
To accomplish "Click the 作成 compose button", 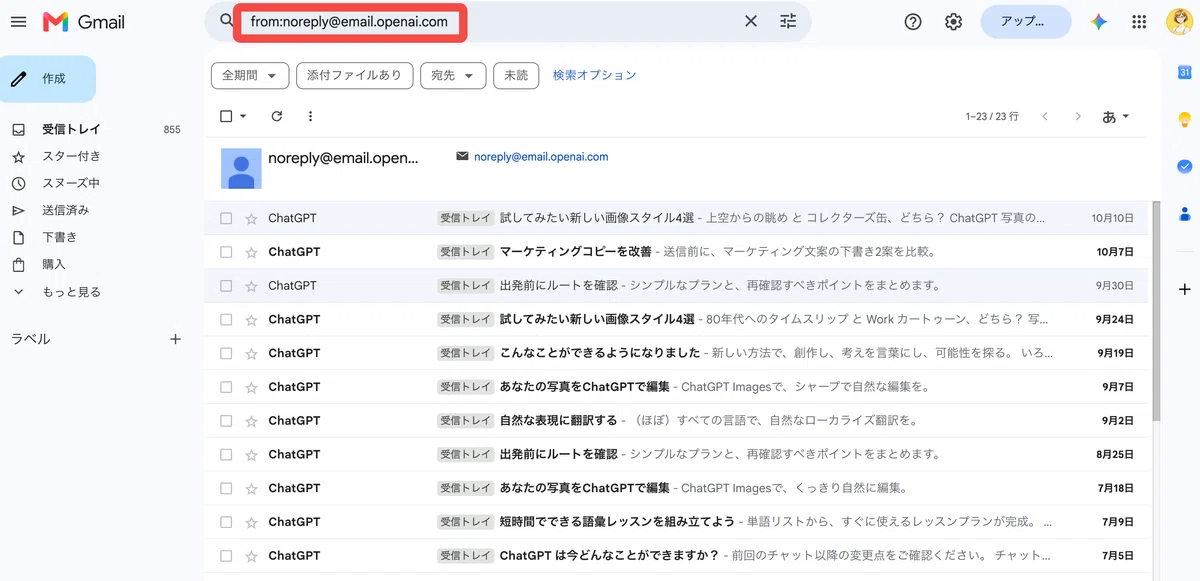I will point(48,79).
